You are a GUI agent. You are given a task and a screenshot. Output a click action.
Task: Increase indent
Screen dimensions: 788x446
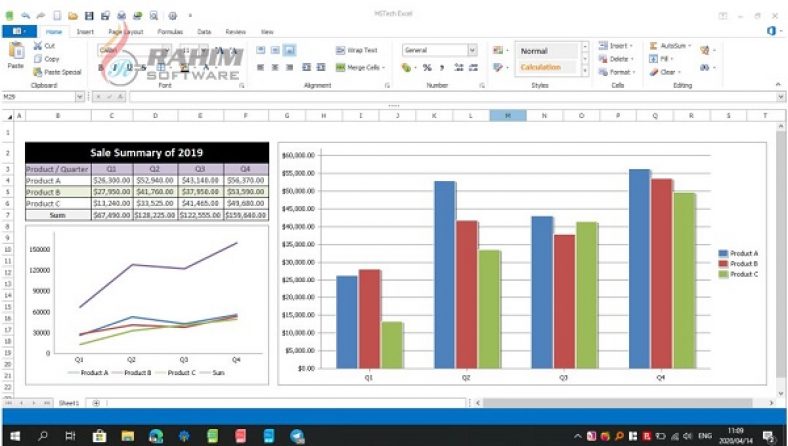[x=321, y=67]
